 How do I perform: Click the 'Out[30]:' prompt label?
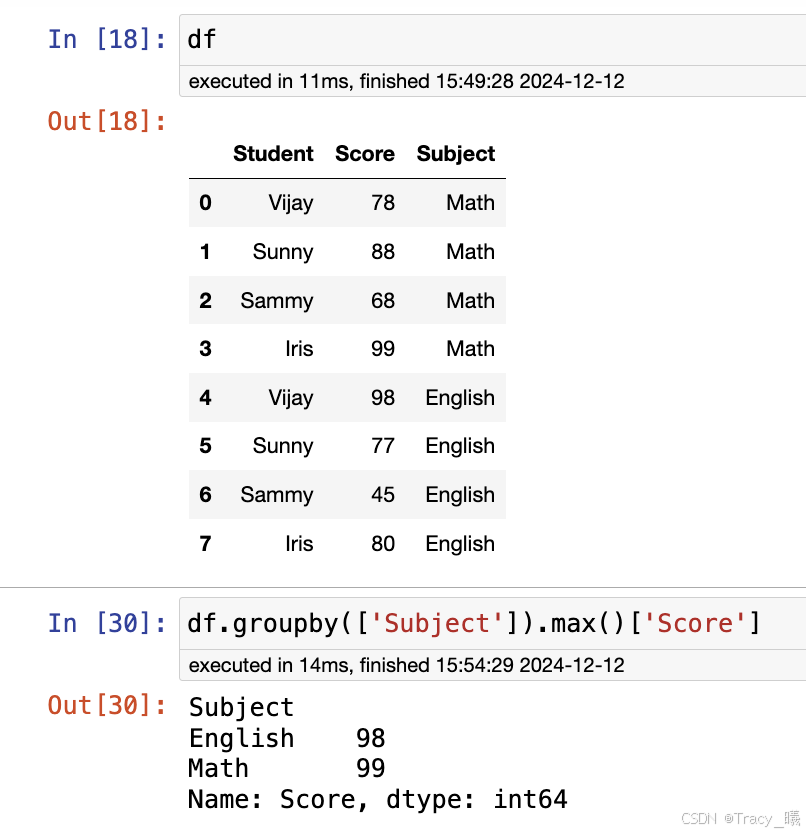click(x=107, y=705)
